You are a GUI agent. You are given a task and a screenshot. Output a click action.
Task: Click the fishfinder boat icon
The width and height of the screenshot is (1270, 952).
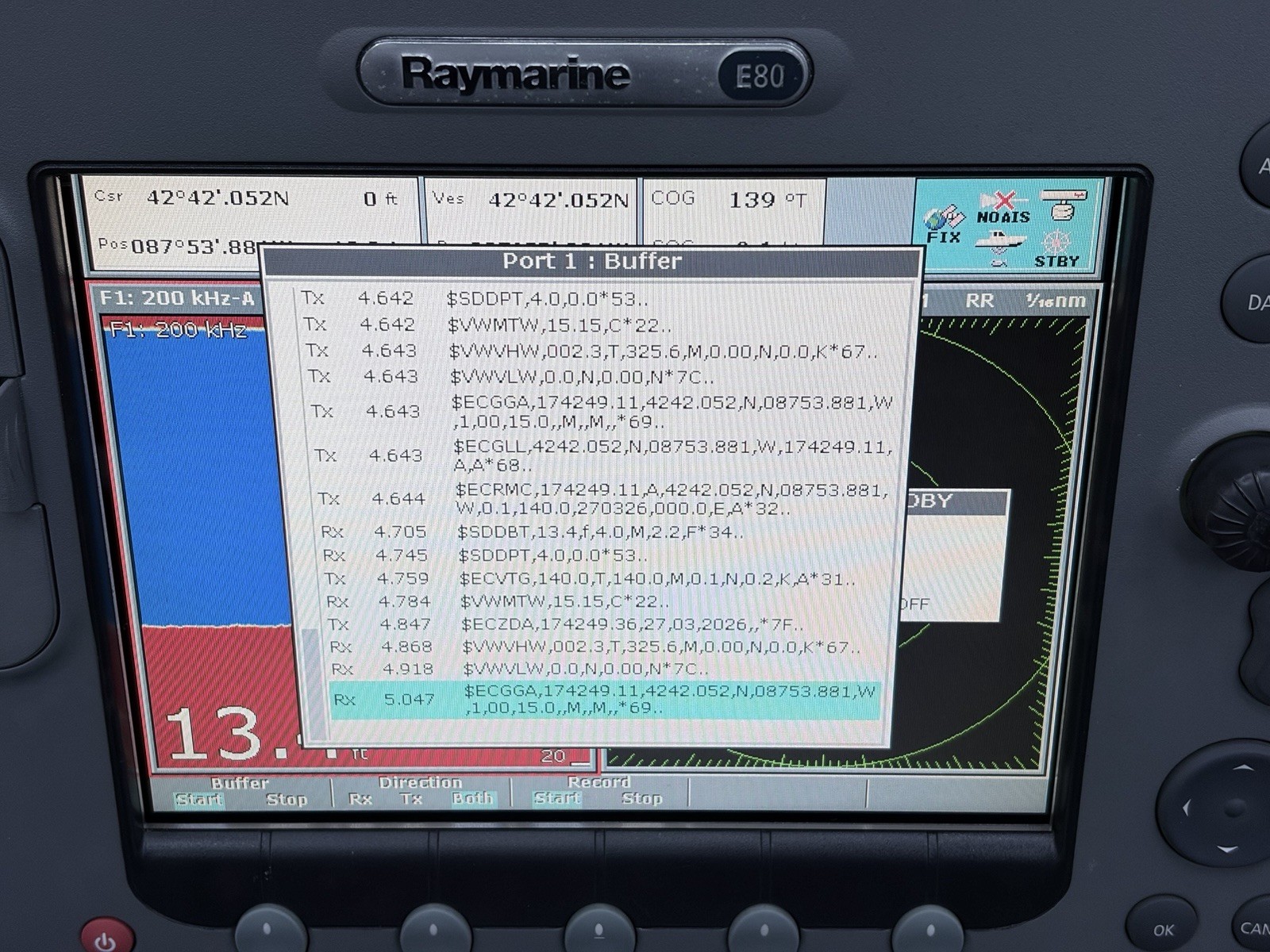tap(1000, 240)
